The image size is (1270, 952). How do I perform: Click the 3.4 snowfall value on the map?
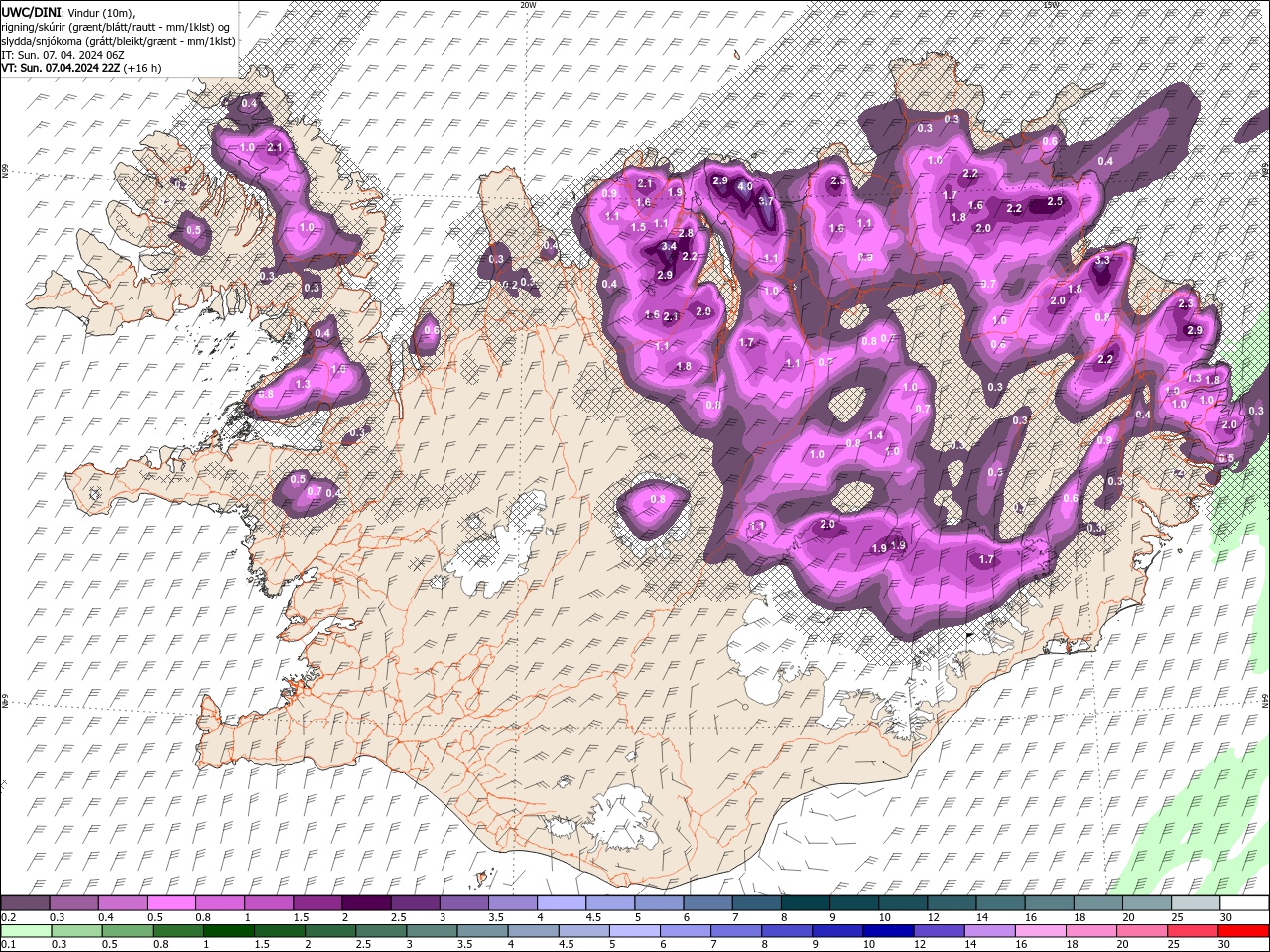(x=669, y=246)
